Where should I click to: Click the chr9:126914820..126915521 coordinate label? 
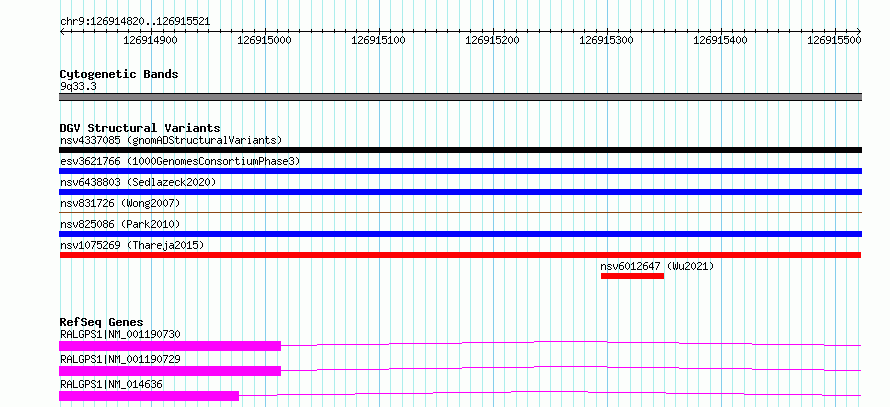[135, 22]
